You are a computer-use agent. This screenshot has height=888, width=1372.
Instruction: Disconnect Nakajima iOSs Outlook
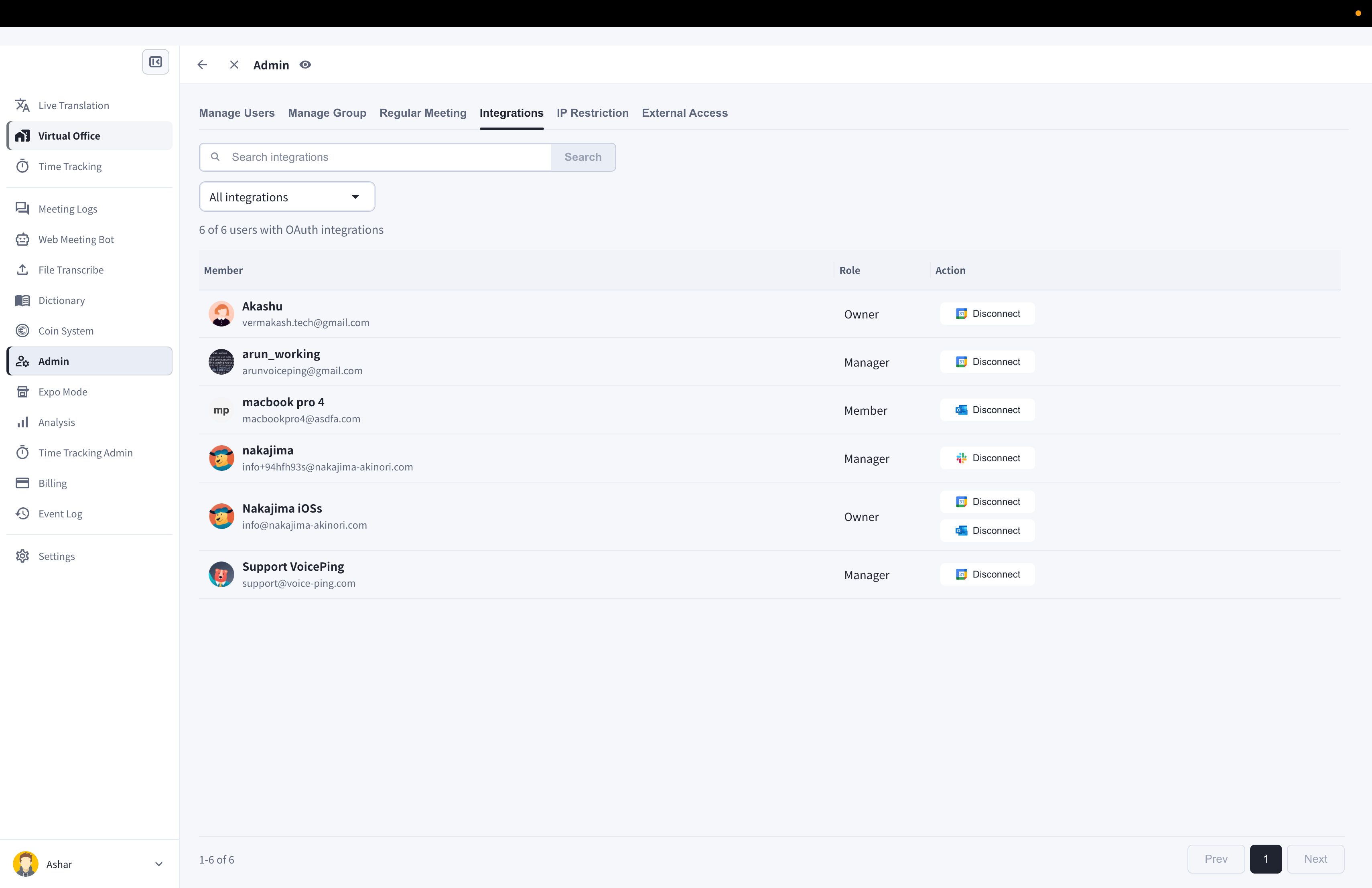click(988, 530)
